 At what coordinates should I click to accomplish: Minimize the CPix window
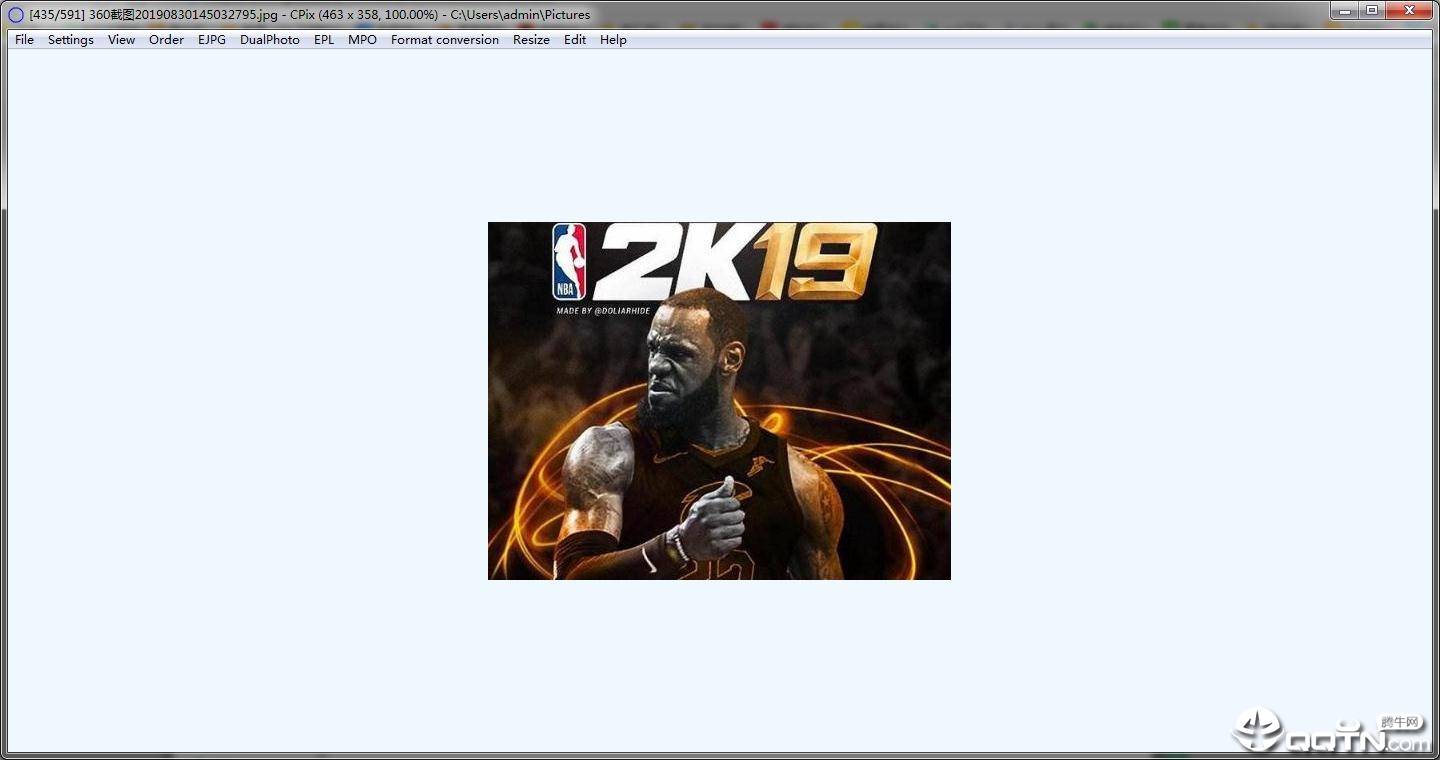pos(1345,10)
